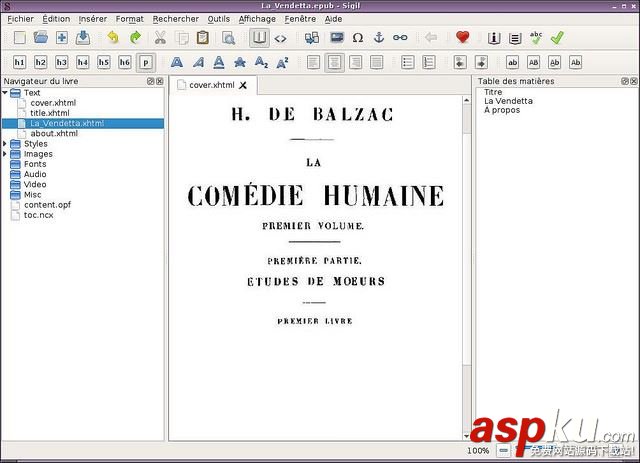
Task: Apply Heading 3 style
Action: (x=62, y=62)
